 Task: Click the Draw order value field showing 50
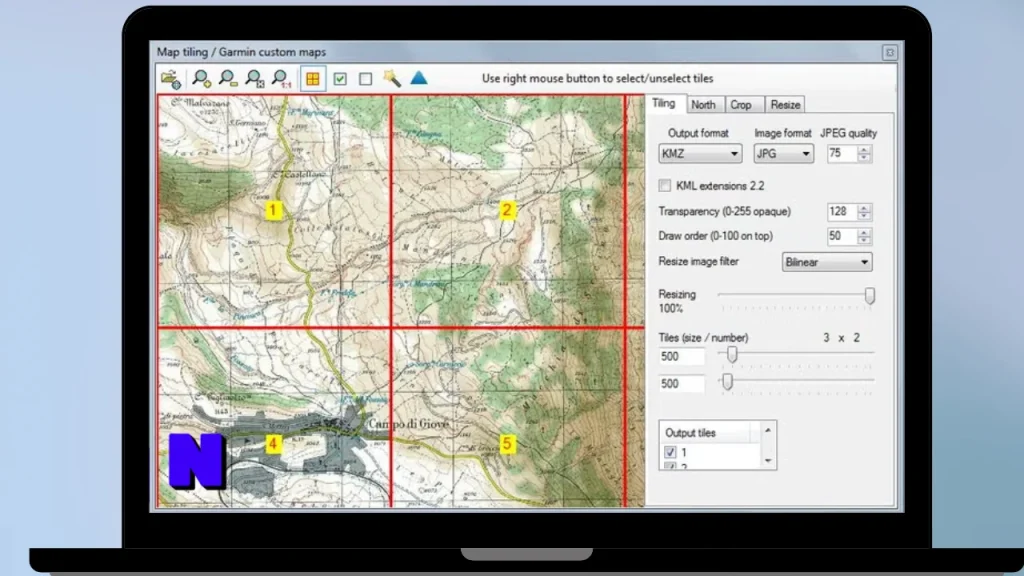(x=841, y=236)
